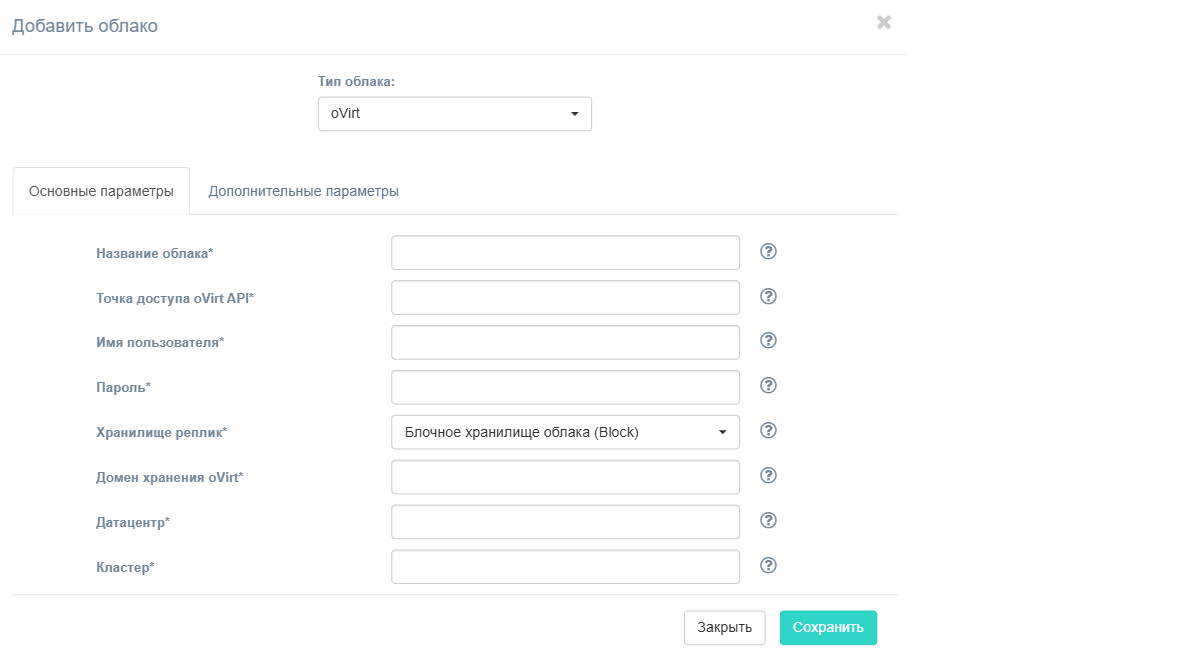
Task: Open help for Домен хранения oVirt
Action: tap(769, 476)
